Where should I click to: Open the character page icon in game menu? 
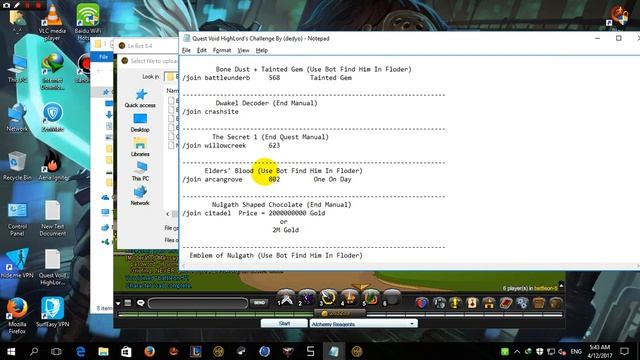(472, 303)
